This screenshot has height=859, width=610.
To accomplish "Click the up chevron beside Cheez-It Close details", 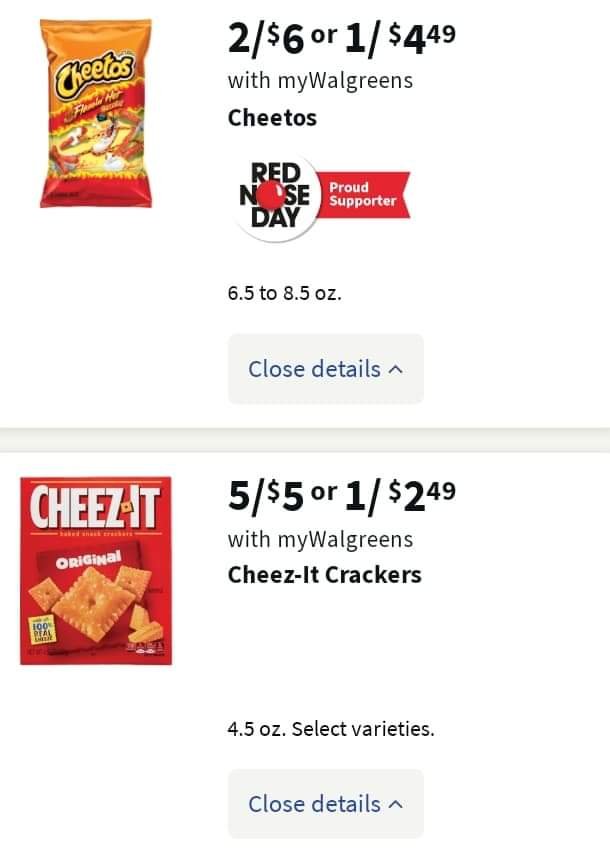I will point(396,804).
